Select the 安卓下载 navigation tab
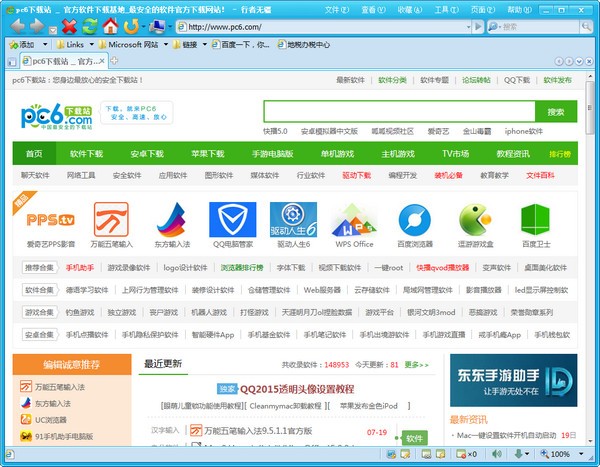 click(146, 154)
